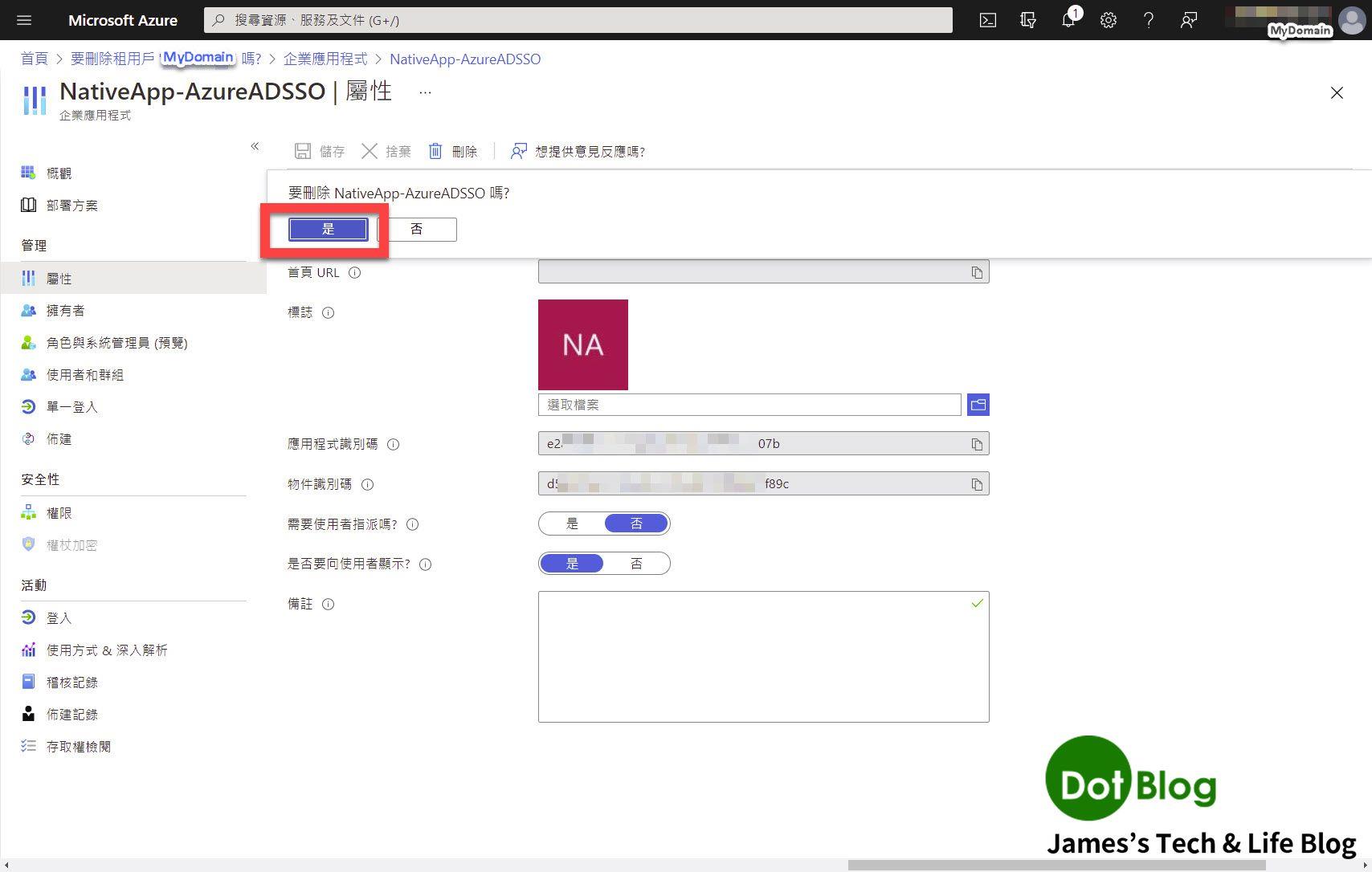The height and width of the screenshot is (872, 1372).
Task: Open the portal hamburger menu
Action: pyautogui.click(x=24, y=20)
